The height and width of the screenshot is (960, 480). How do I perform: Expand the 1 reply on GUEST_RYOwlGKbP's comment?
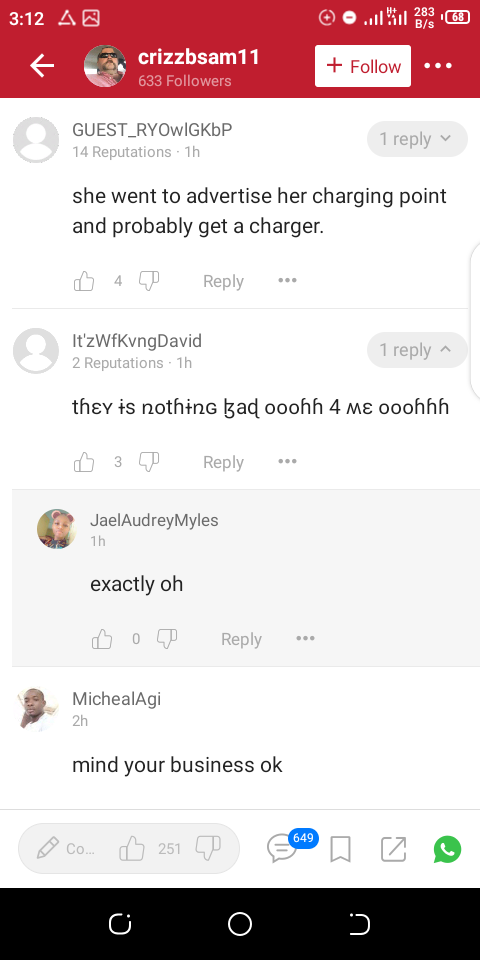[x=417, y=139]
